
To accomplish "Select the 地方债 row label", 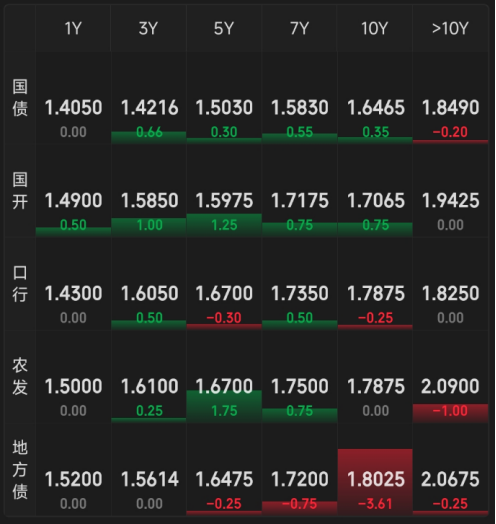I will coord(20,470).
